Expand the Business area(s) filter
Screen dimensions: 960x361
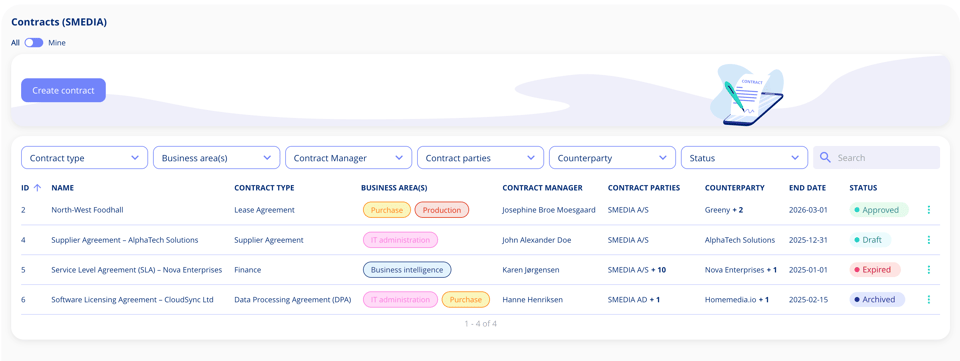216,158
